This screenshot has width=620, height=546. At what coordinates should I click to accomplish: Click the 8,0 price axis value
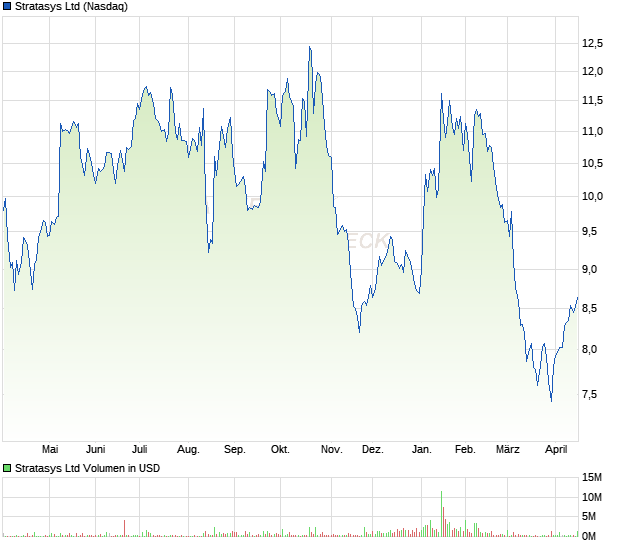click(589, 350)
